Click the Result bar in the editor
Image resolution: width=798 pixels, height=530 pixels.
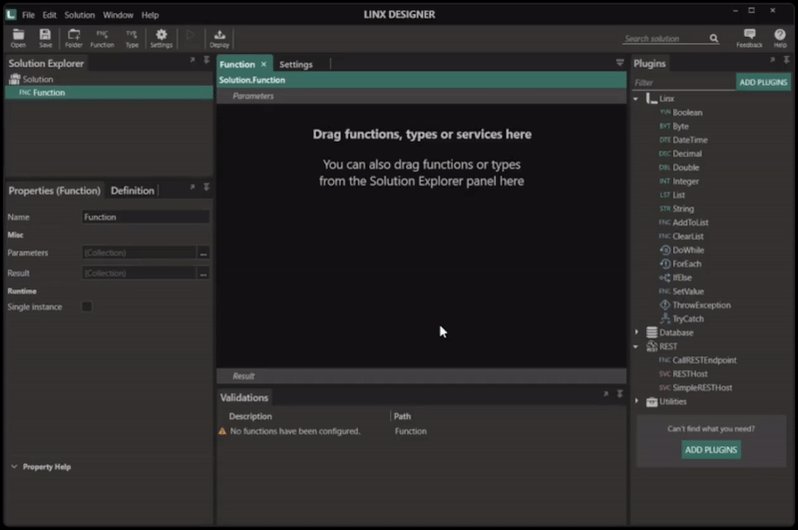point(421,376)
